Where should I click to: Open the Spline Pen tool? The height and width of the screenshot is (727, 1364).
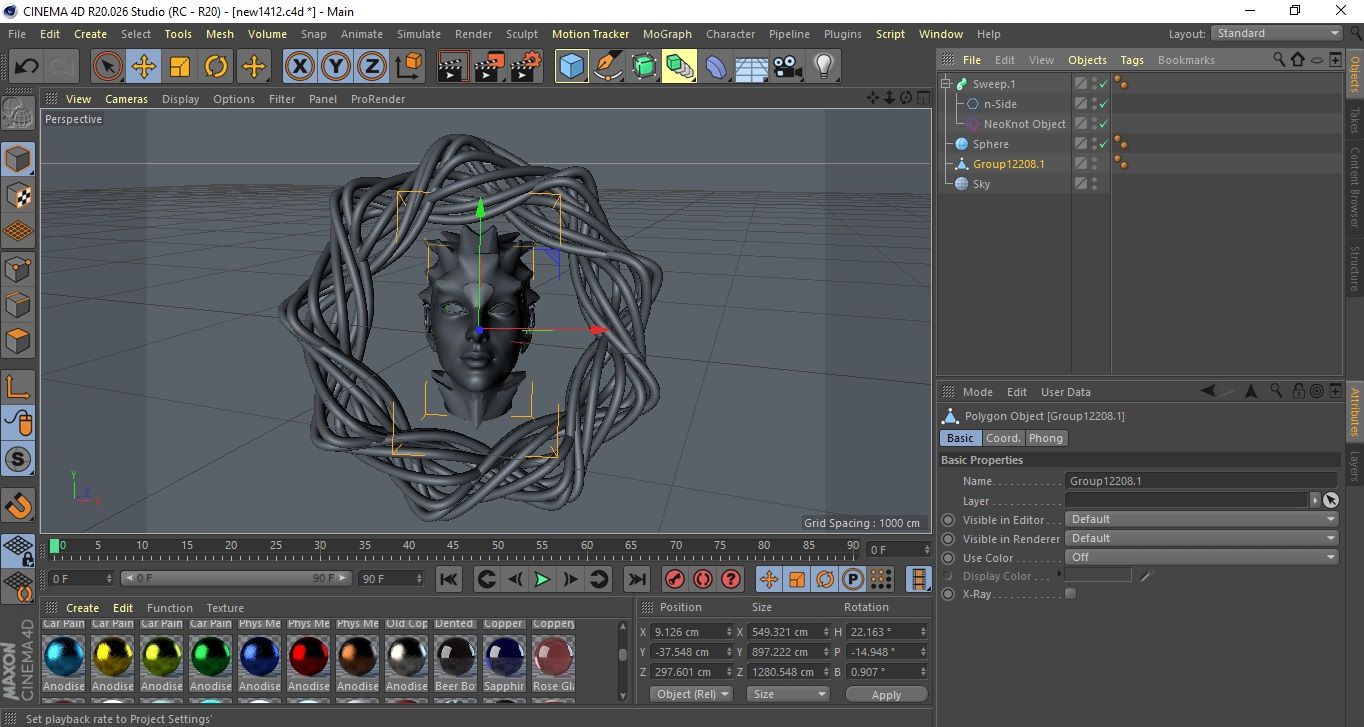click(x=607, y=67)
